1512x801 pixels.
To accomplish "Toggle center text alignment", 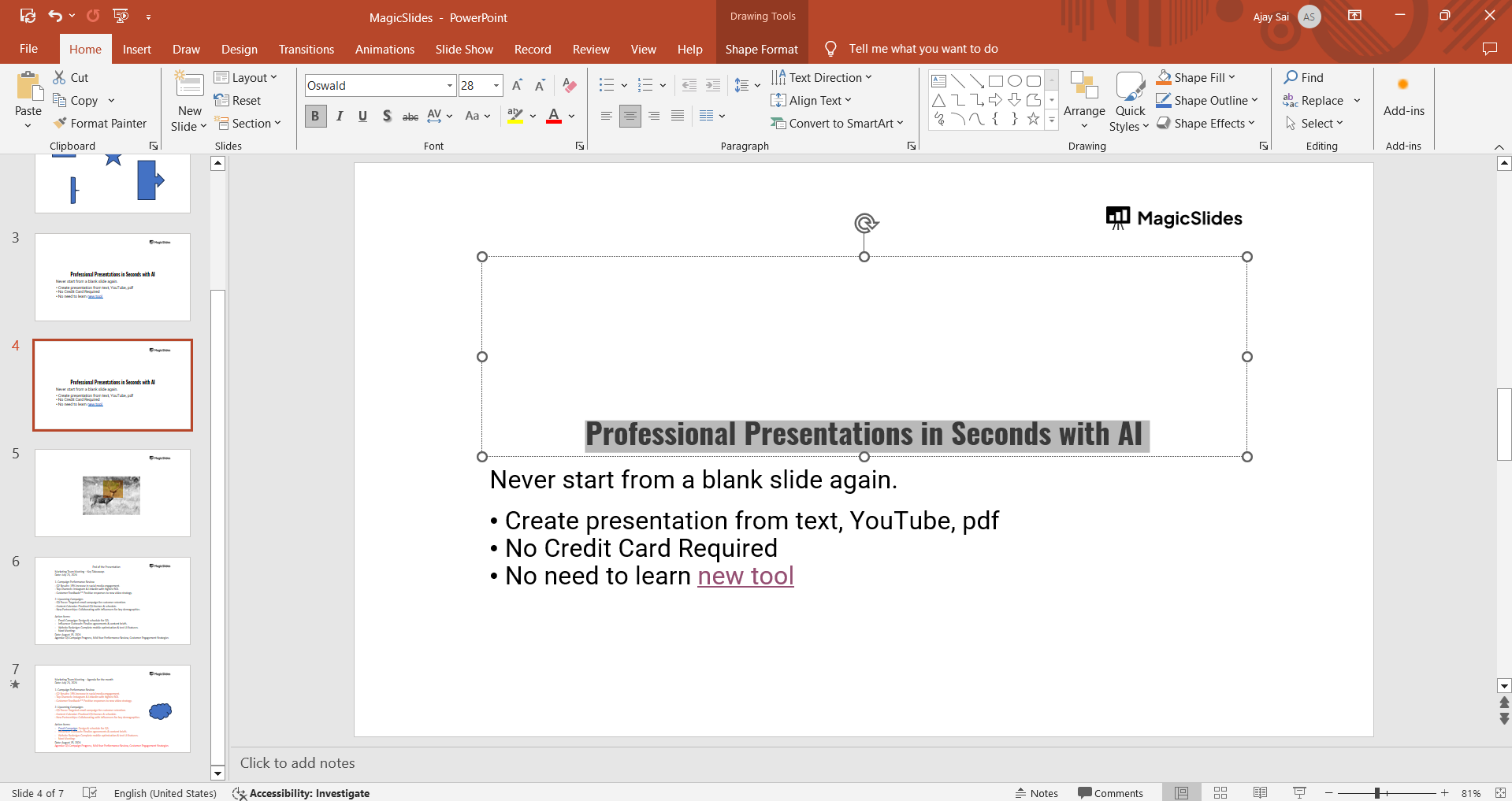I will (x=630, y=116).
